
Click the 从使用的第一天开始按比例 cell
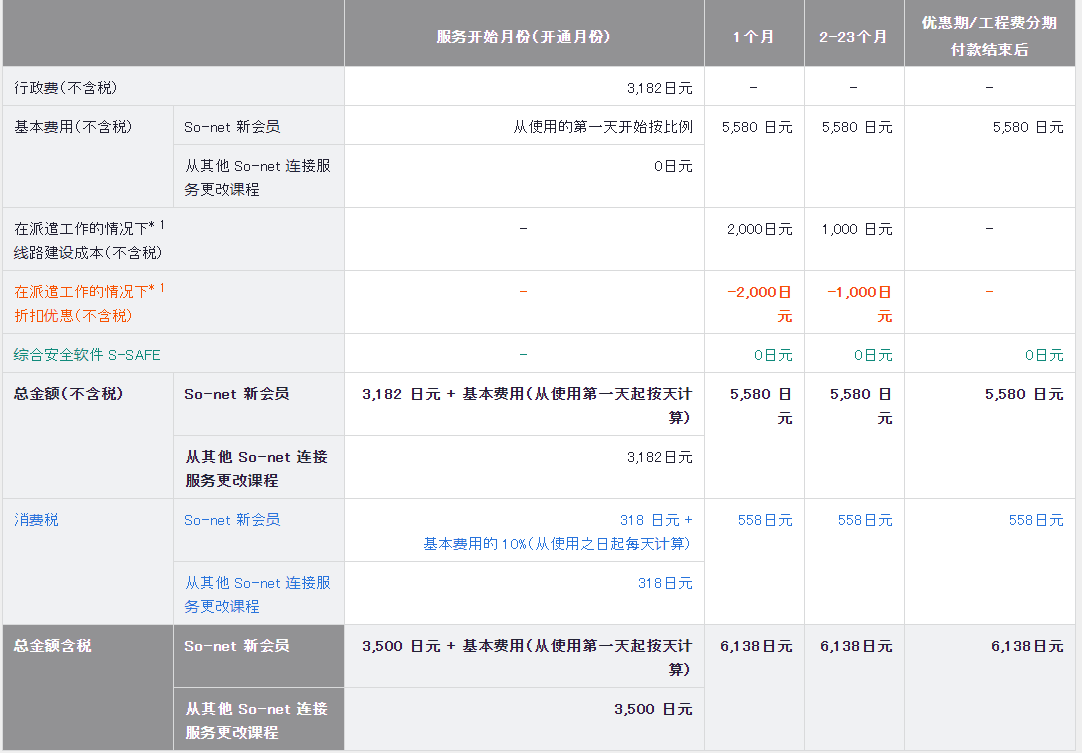tap(602, 127)
